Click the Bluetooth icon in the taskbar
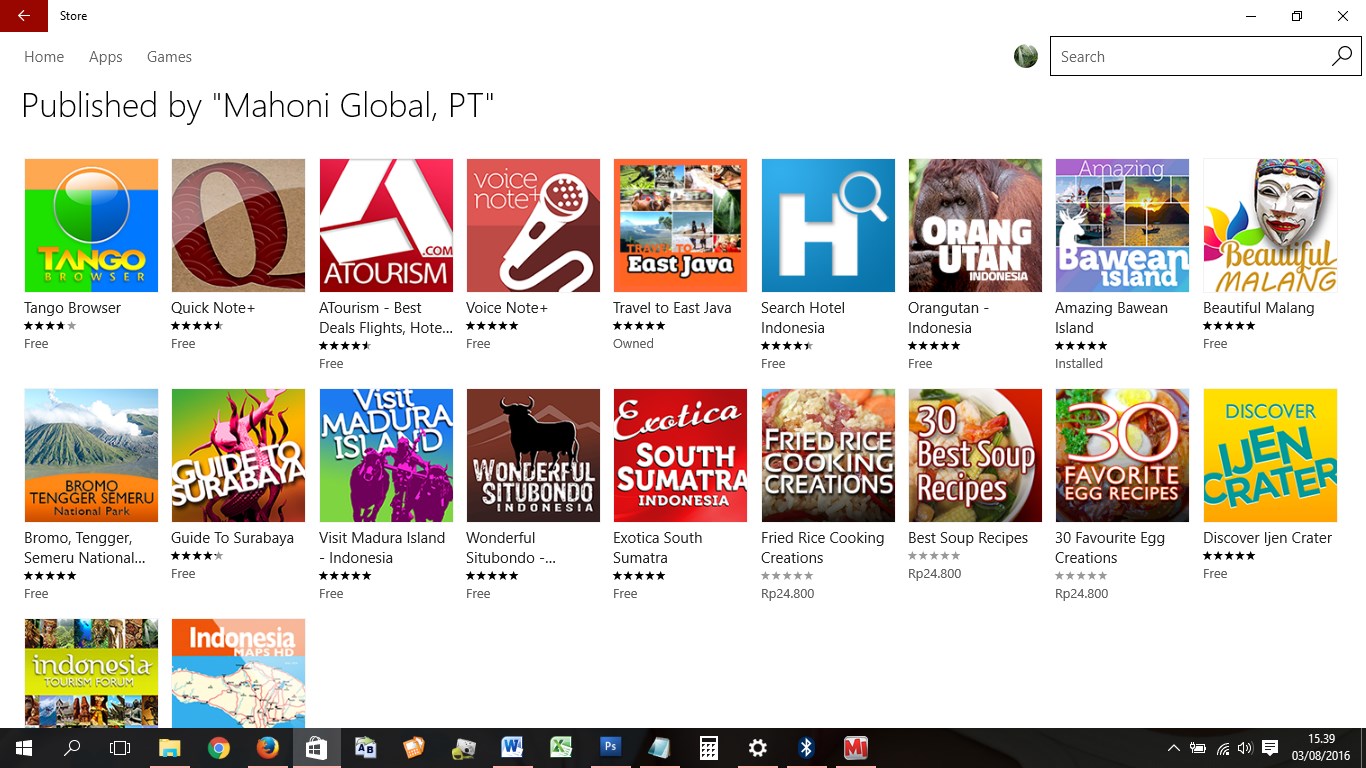Image resolution: width=1366 pixels, height=768 pixels. click(x=806, y=748)
